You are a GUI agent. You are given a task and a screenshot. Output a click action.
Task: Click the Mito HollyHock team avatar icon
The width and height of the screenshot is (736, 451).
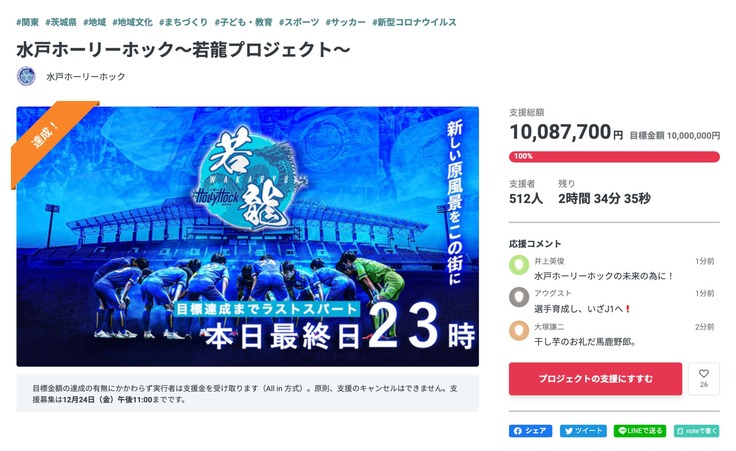tap(27, 77)
